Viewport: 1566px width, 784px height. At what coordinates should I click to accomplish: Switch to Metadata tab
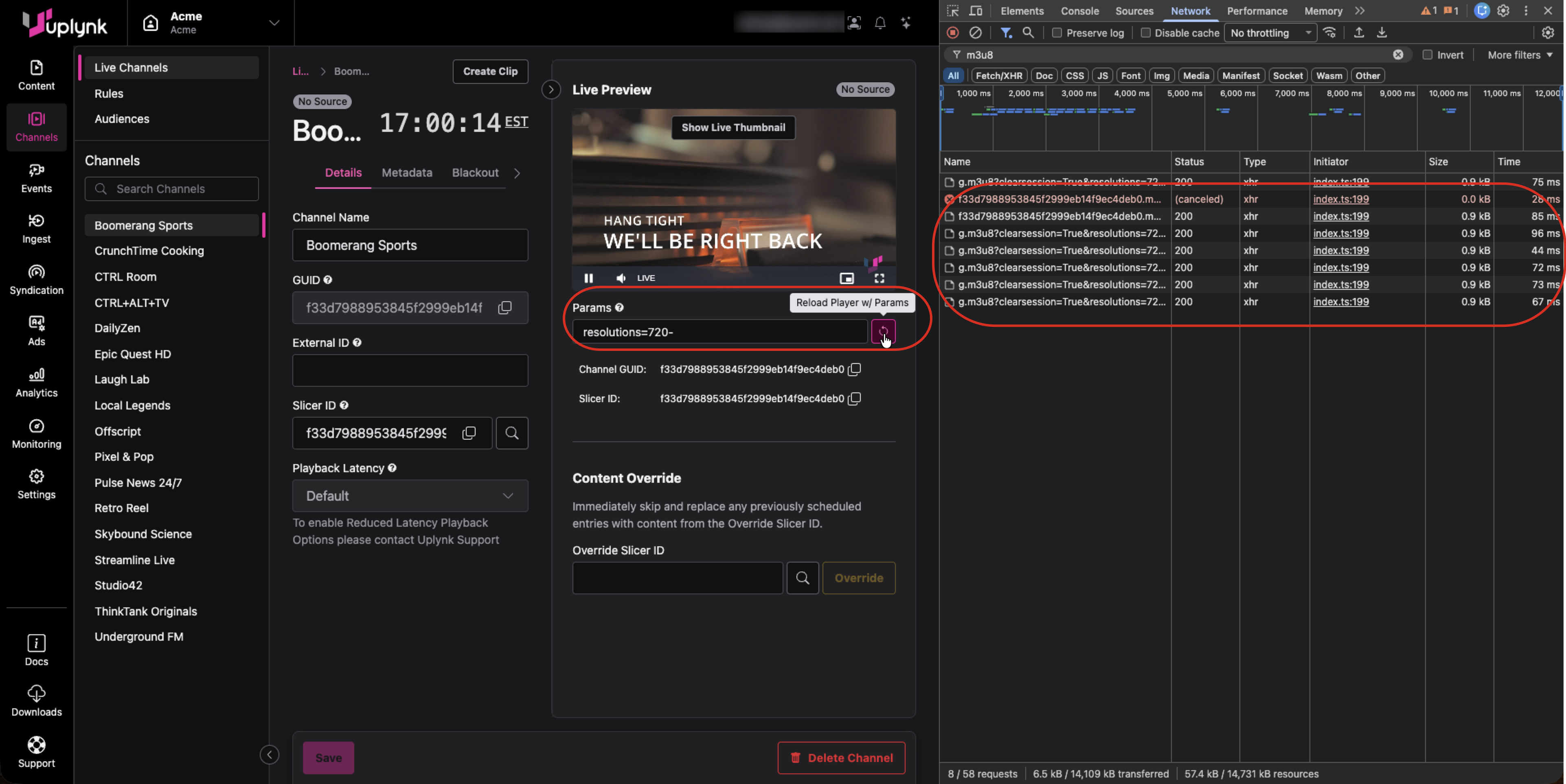(407, 173)
